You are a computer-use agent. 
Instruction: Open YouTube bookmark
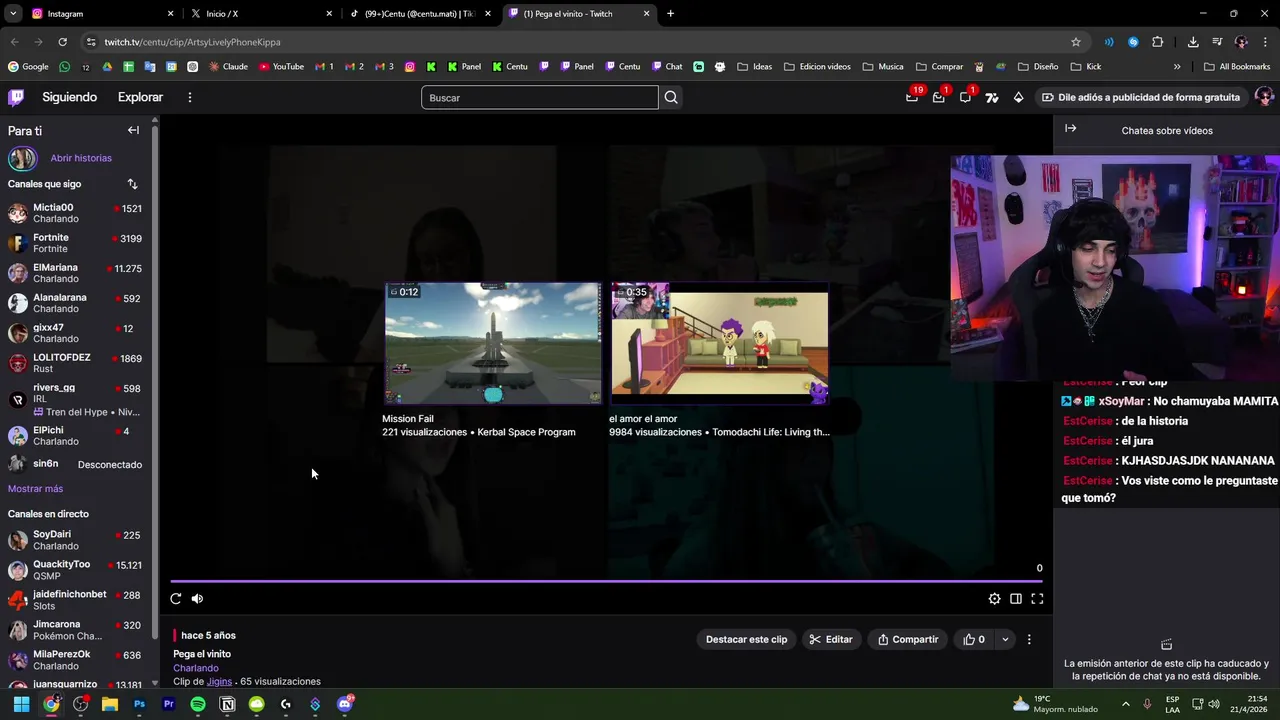click(x=281, y=67)
